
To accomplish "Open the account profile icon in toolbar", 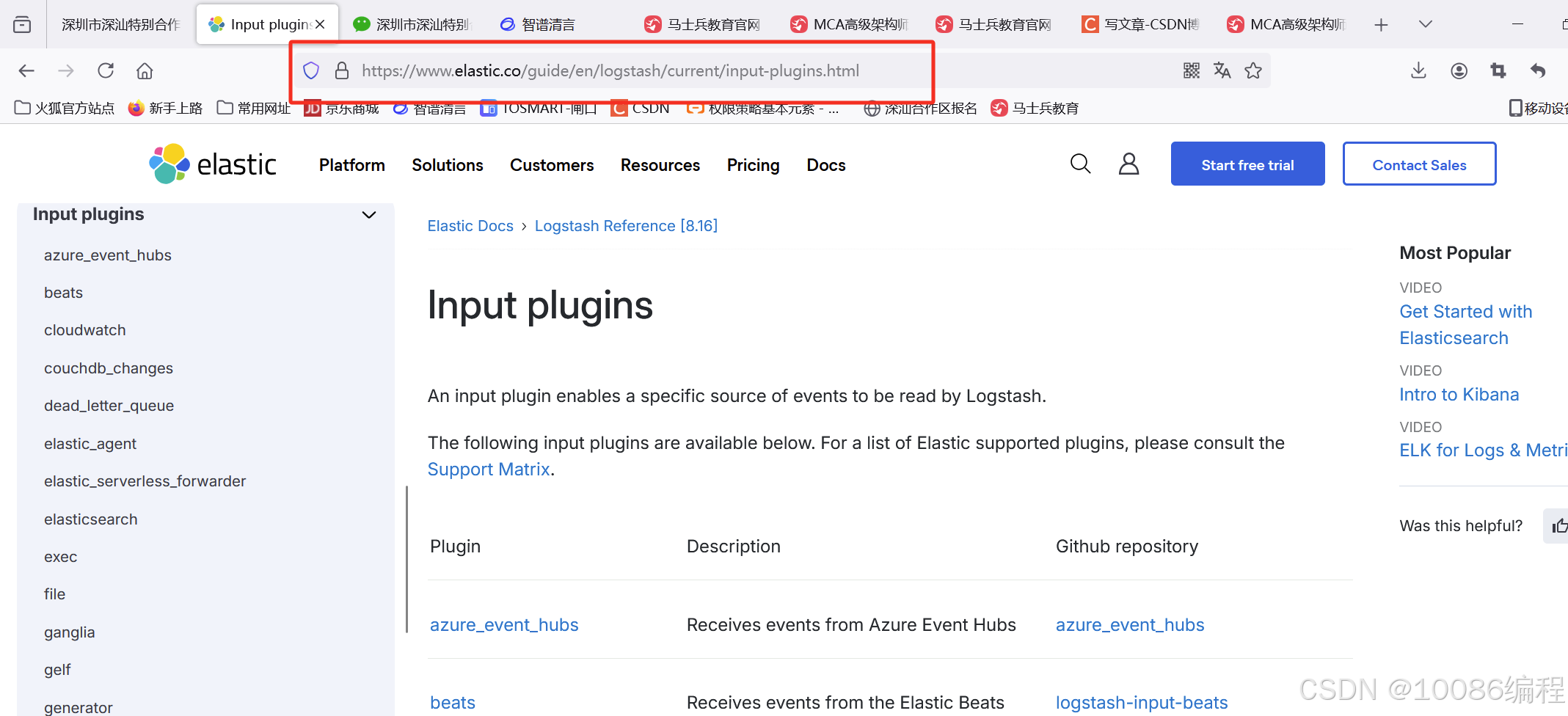I will [1459, 70].
